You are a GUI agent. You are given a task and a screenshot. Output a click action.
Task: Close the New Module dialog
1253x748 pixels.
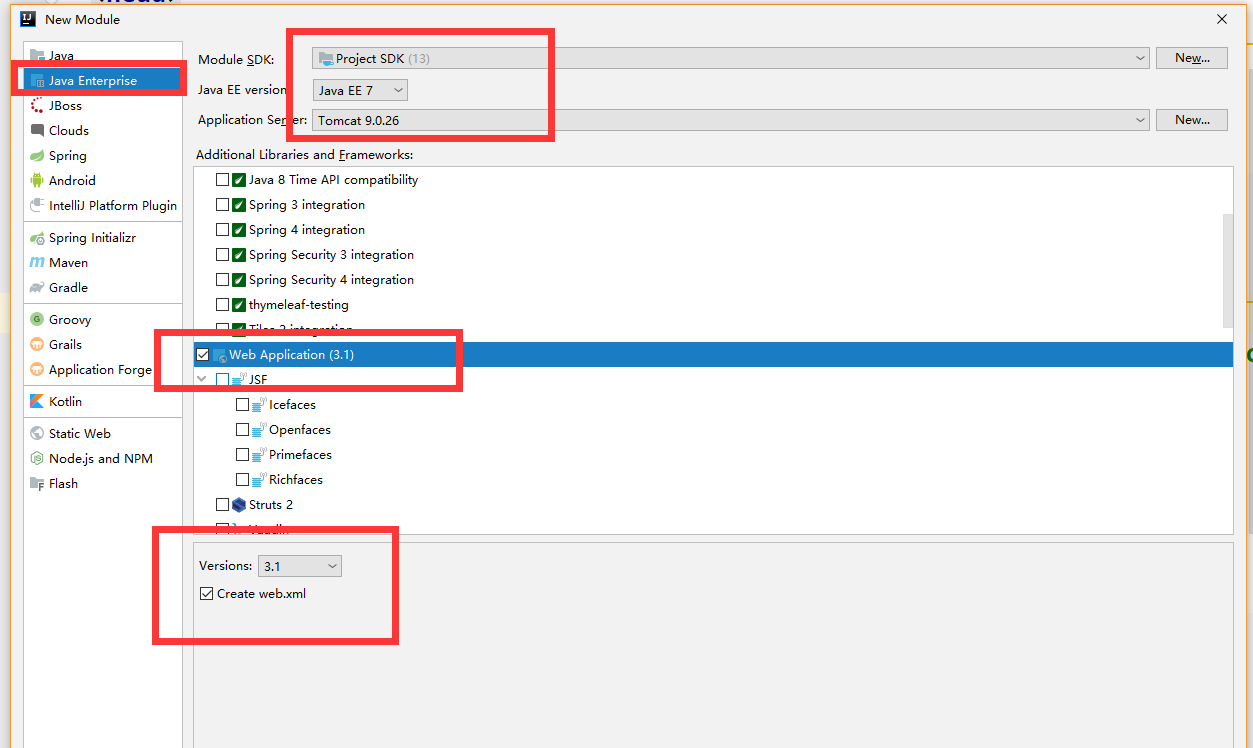click(1222, 19)
